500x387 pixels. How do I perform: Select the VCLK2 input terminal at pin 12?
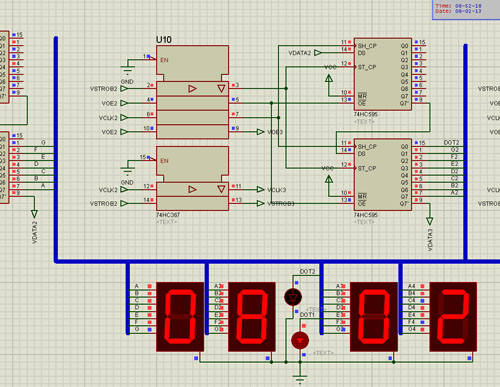click(124, 190)
